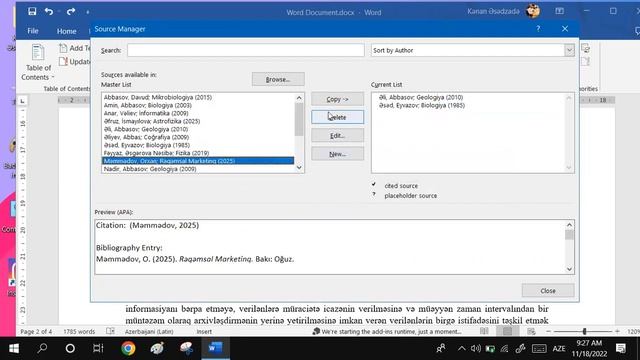Image resolution: width=640 pixels, height=360 pixels.
Task: Click Kanan Əsədzadə account avatar
Action: pyautogui.click(x=533, y=11)
